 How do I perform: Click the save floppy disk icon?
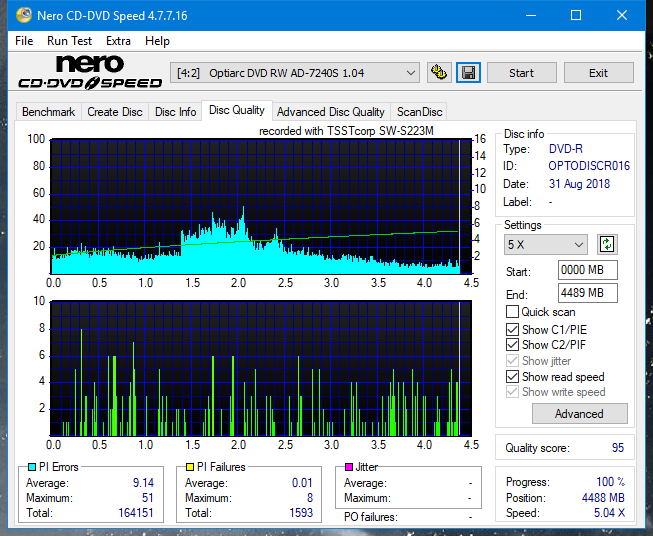(x=469, y=73)
